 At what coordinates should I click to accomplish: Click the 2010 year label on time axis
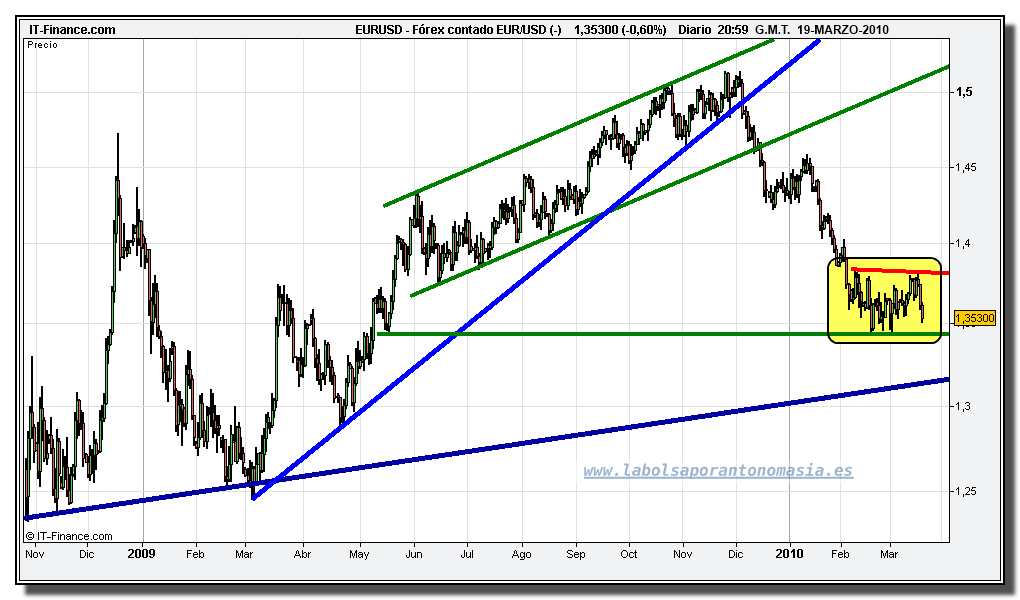point(789,554)
